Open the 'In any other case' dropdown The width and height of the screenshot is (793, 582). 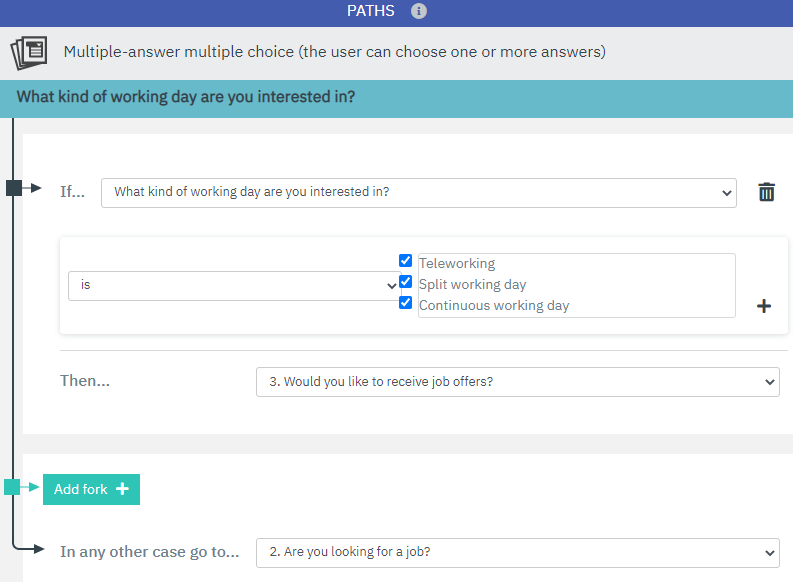(x=517, y=553)
